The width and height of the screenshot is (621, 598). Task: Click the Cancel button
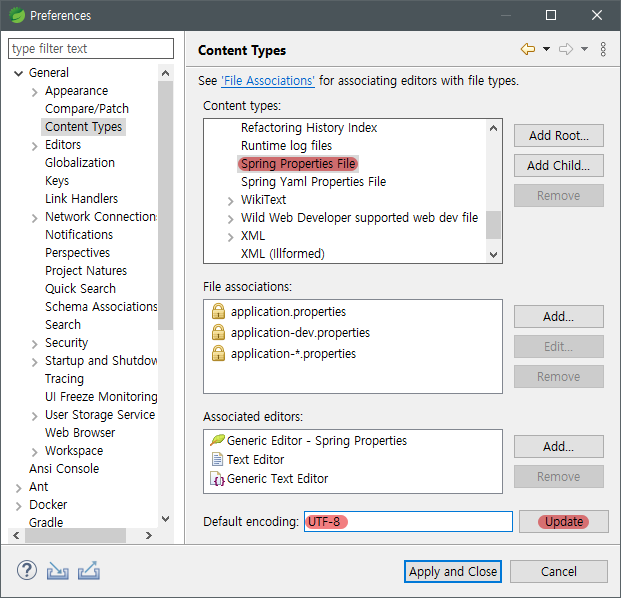click(x=558, y=571)
